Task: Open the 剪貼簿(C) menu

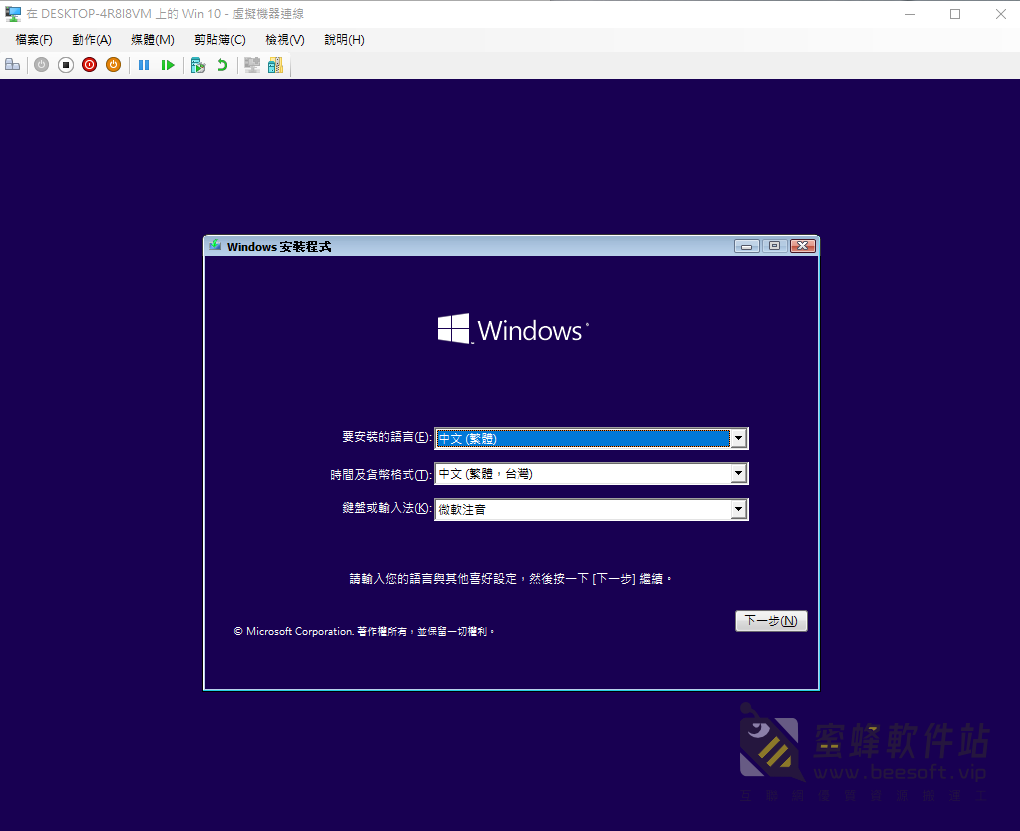Action: pos(220,40)
